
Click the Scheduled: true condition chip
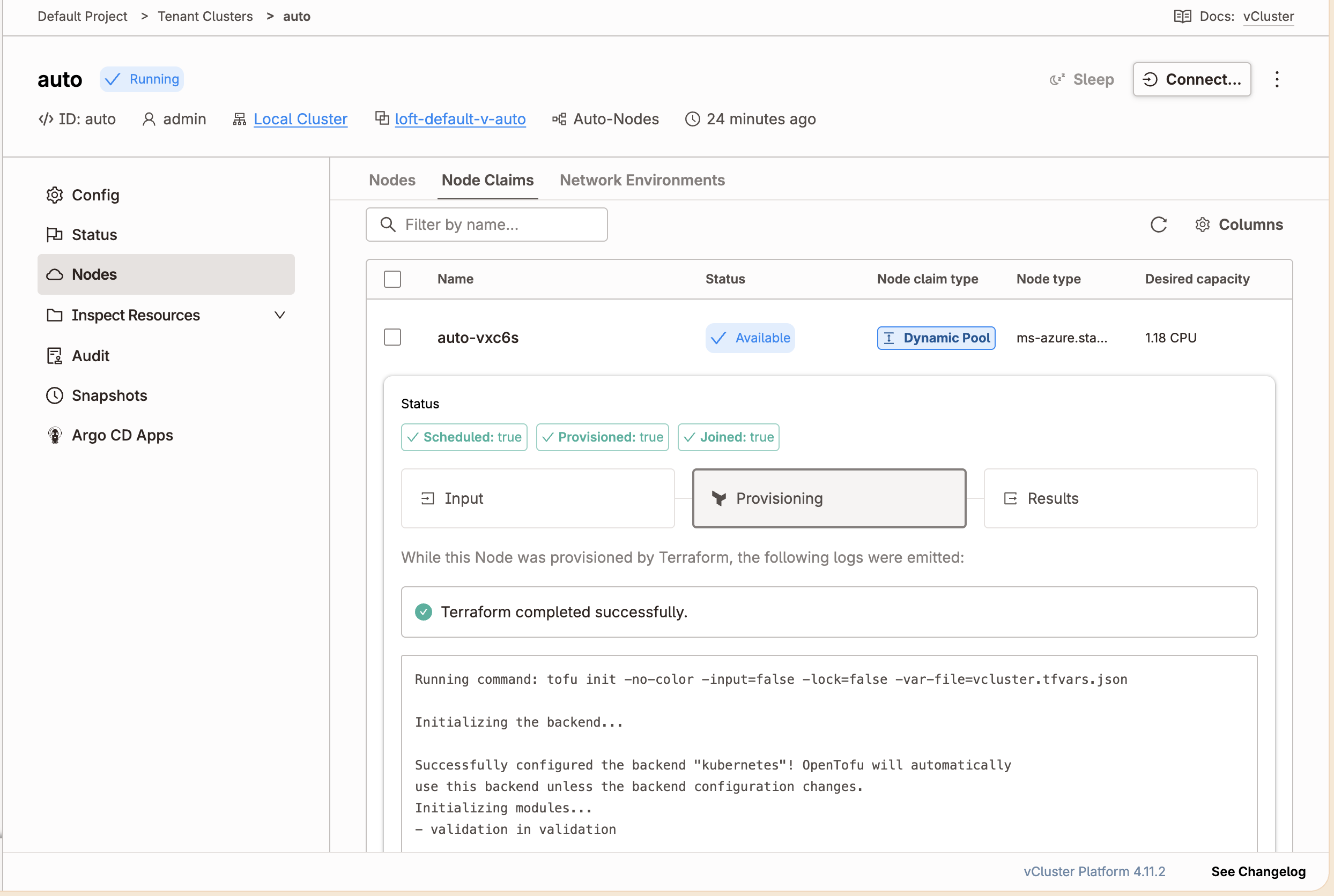tap(464, 437)
